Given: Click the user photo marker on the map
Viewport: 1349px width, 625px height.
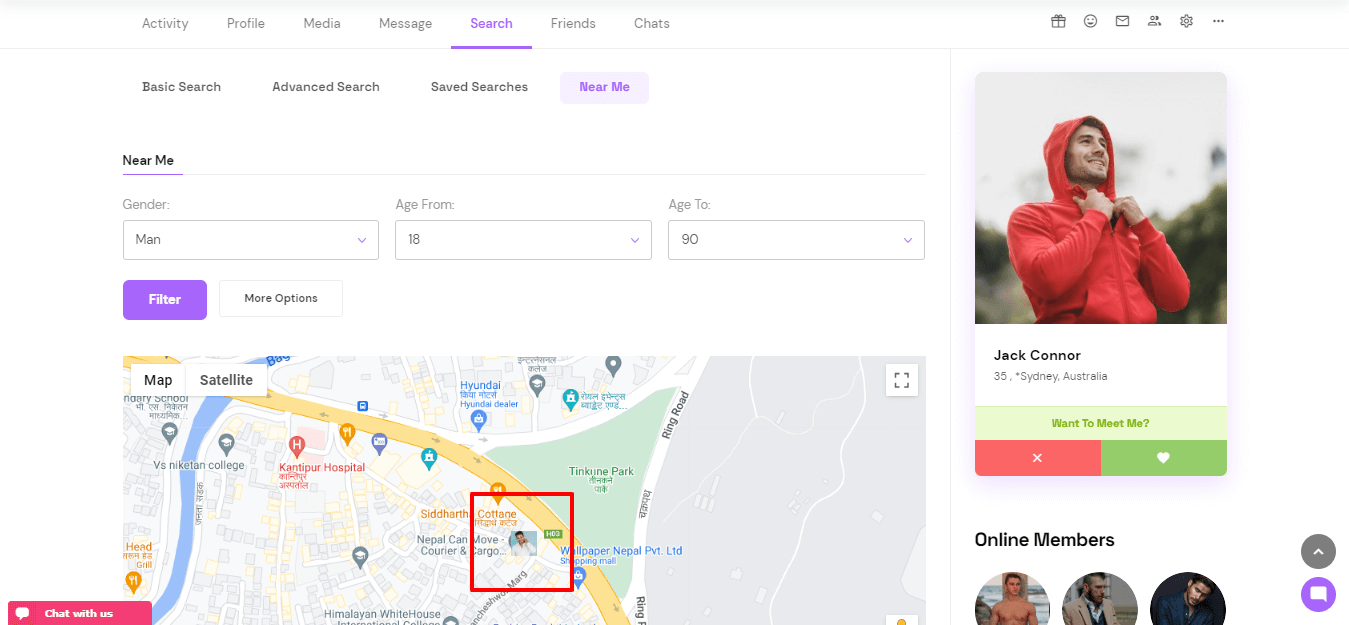Looking at the screenshot, I should [522, 543].
